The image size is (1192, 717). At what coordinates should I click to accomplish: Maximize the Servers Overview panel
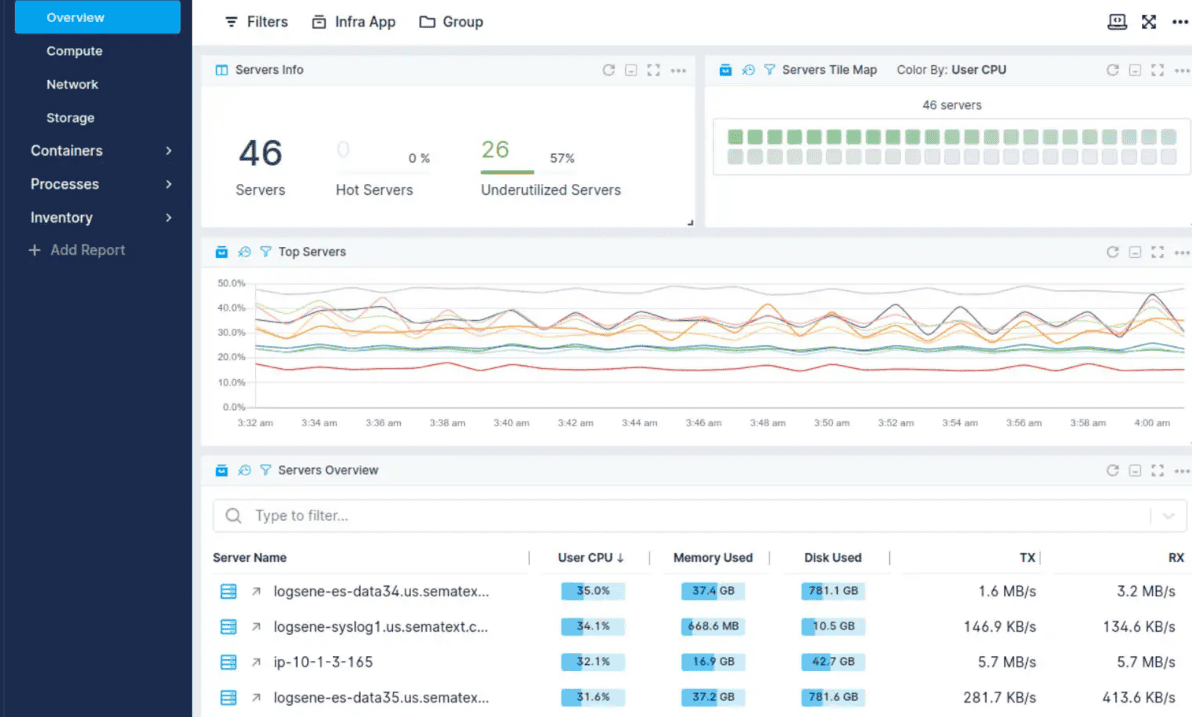[1157, 471]
